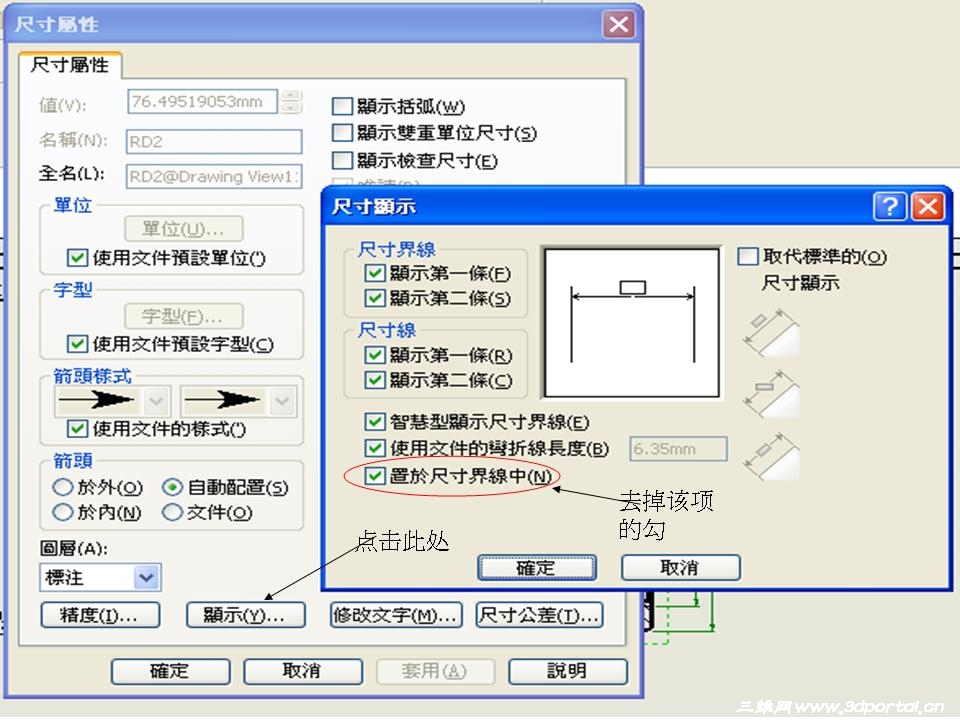Enable 顯示檢查尺寸(E) checkbox
The height and width of the screenshot is (720, 960).
point(342,160)
